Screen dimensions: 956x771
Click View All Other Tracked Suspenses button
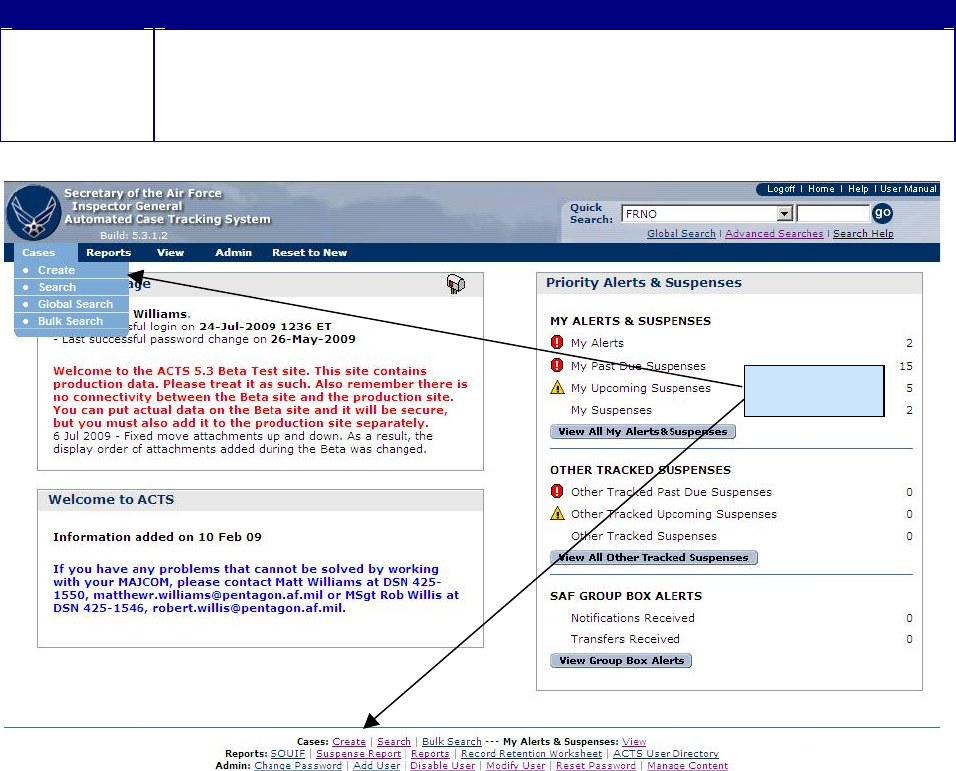654,558
